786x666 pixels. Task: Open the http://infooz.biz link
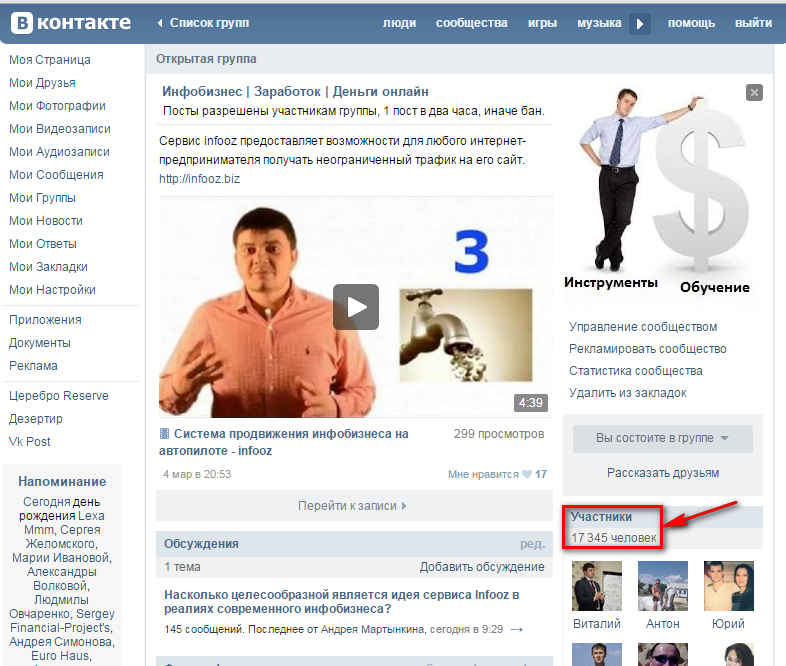tap(200, 179)
